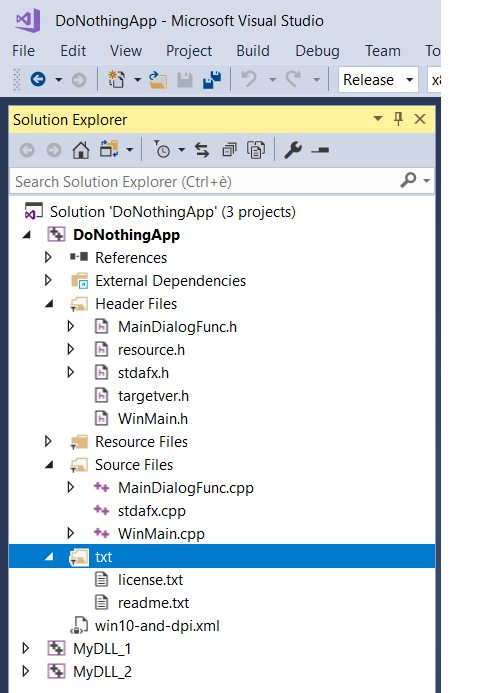Select the stdafx.cpp file

152,511
